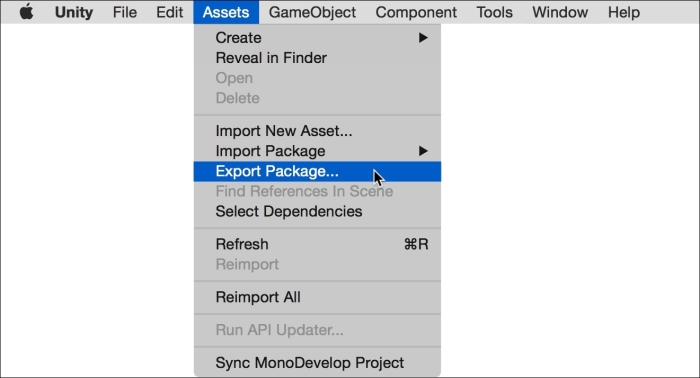Open the Create submenu entry

317,37
